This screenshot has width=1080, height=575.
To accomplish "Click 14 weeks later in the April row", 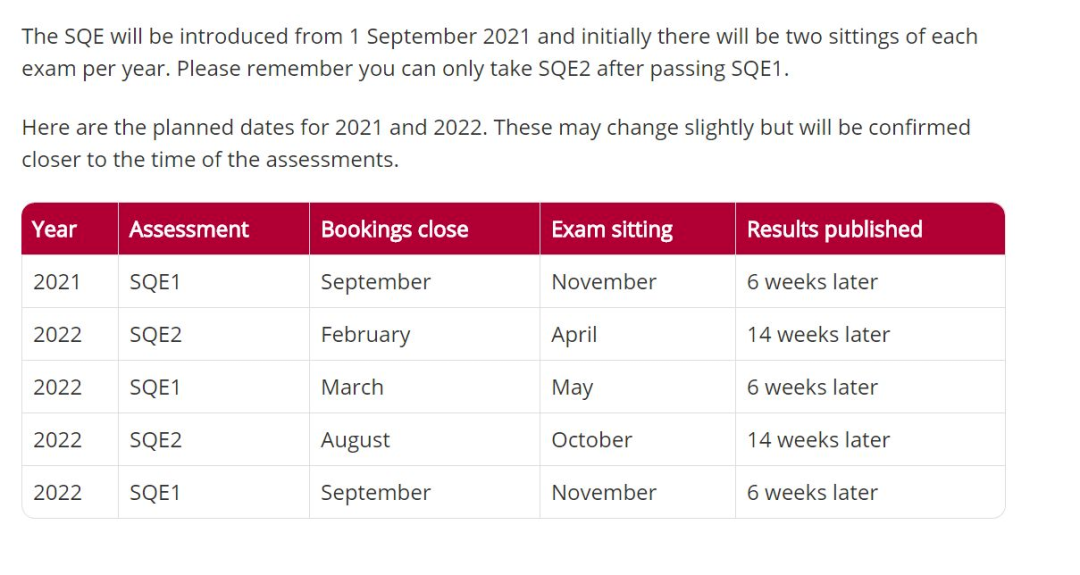I will coord(818,335).
